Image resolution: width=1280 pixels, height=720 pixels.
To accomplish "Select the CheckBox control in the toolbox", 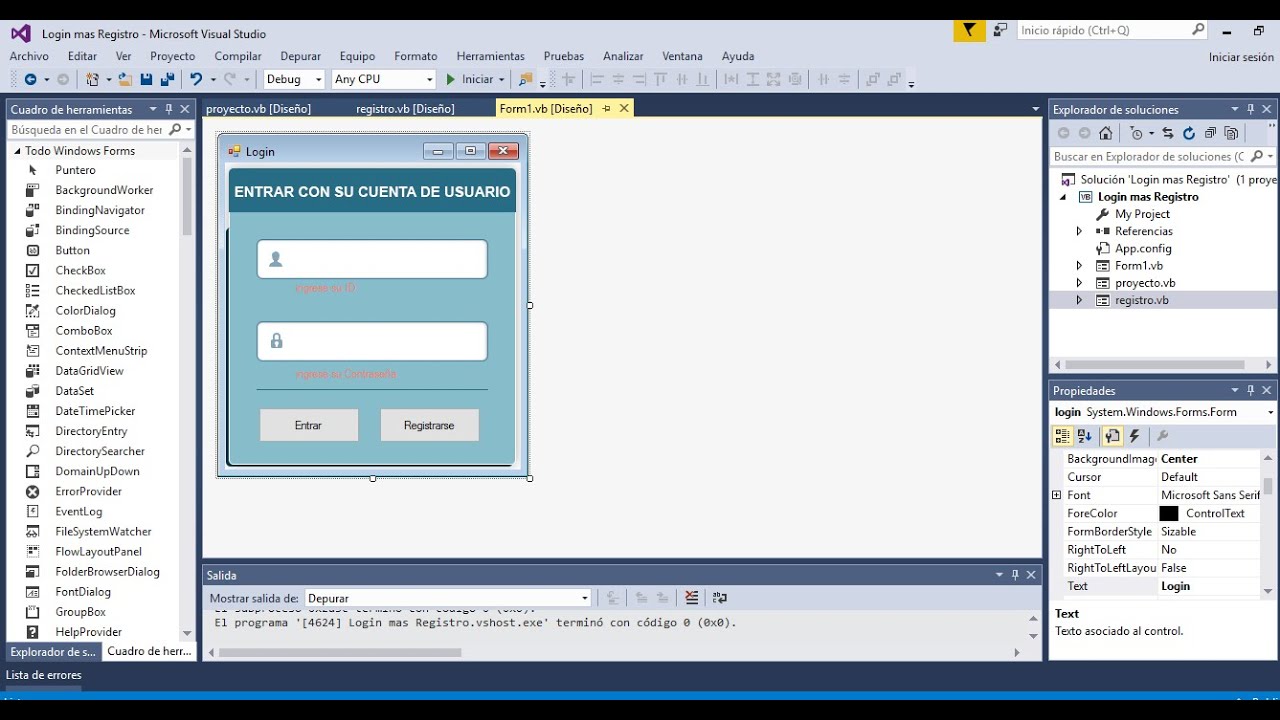I will (x=80, y=270).
